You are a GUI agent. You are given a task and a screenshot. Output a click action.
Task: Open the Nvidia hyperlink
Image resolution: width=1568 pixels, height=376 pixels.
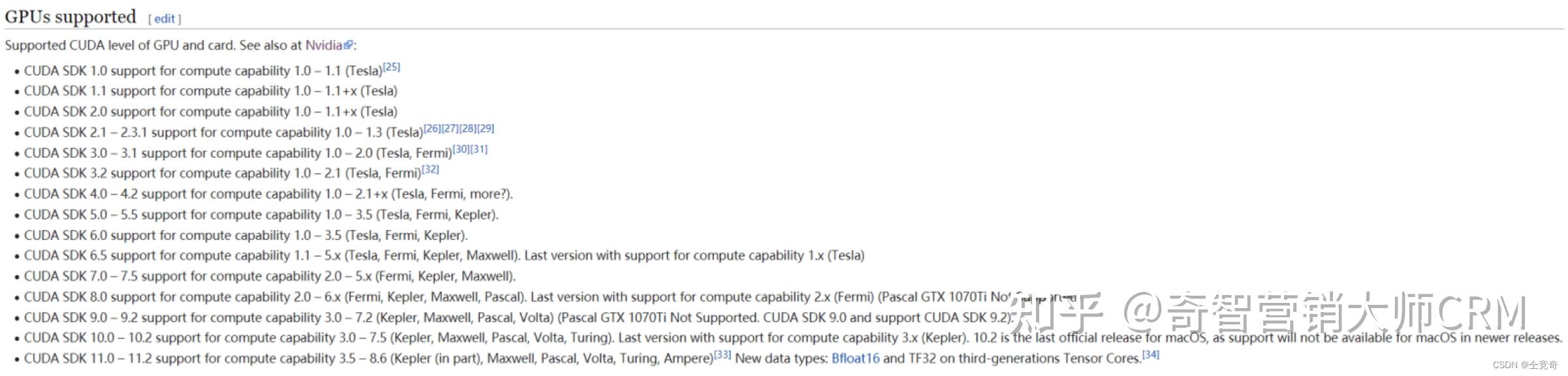324,45
